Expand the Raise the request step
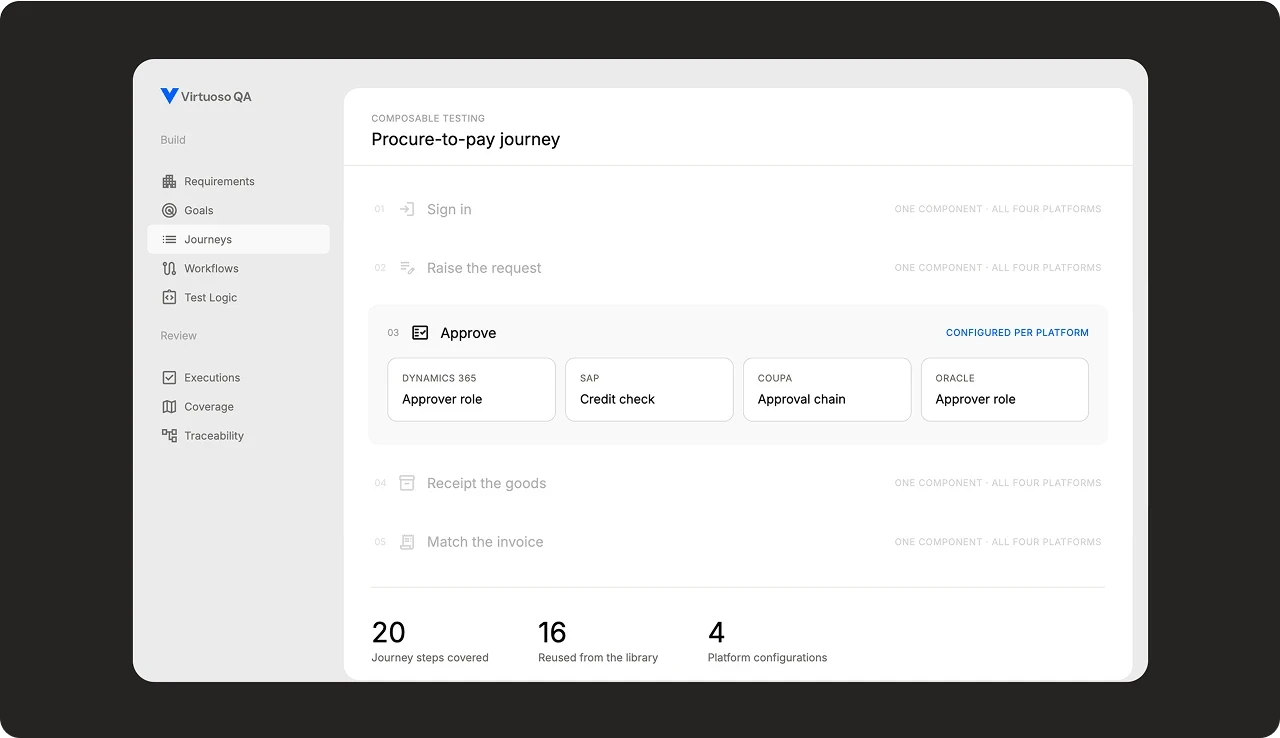 [738, 268]
